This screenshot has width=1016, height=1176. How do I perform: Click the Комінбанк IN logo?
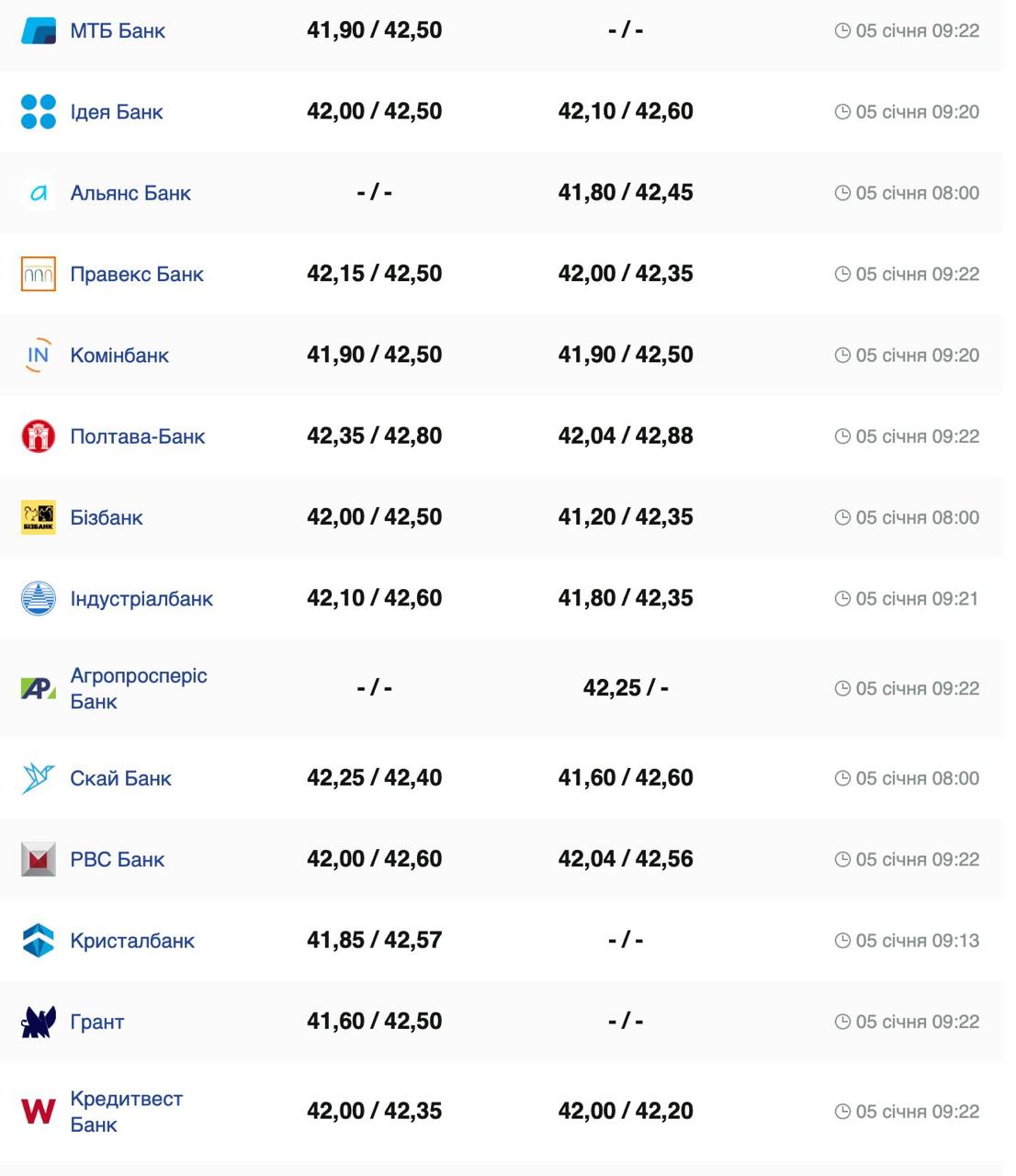pos(39,356)
